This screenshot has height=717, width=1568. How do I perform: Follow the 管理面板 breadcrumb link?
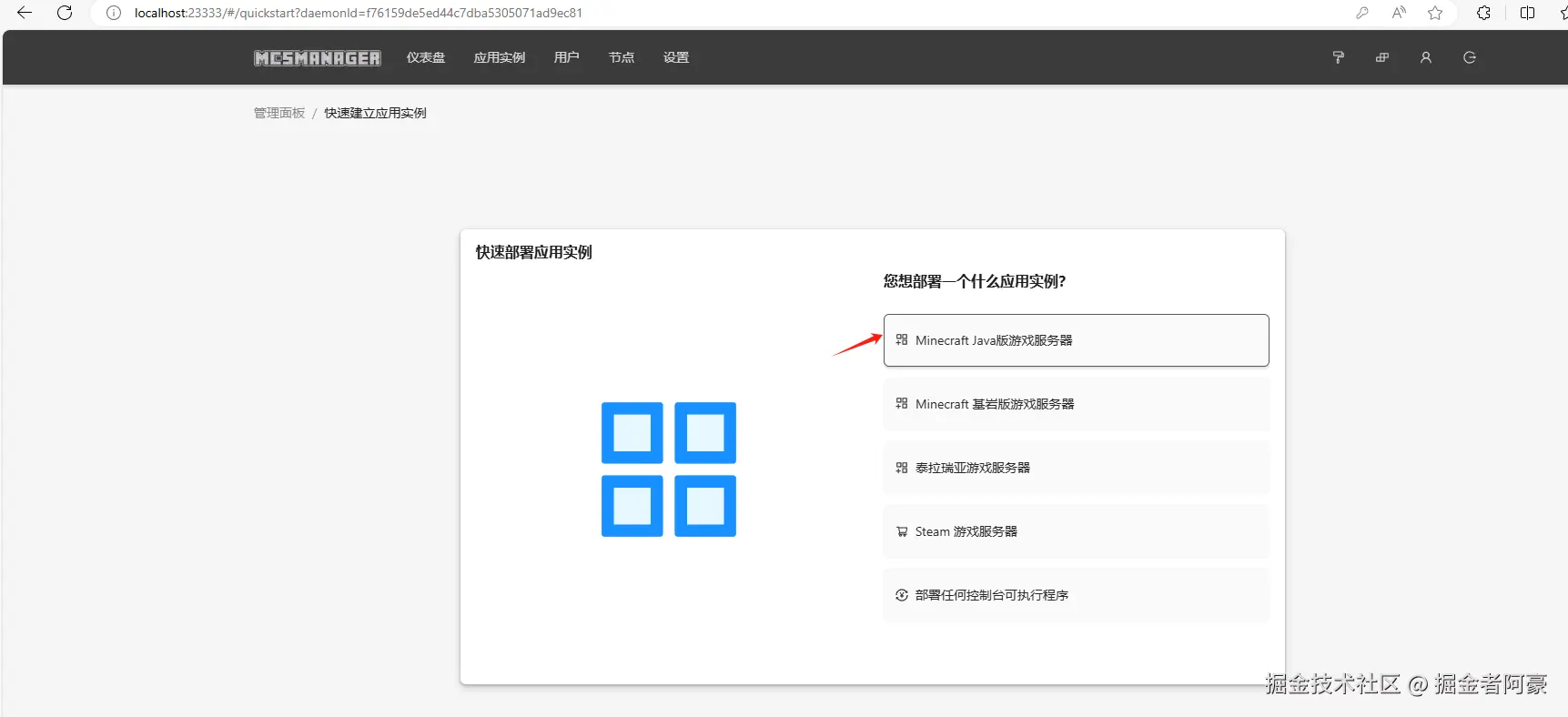279,113
